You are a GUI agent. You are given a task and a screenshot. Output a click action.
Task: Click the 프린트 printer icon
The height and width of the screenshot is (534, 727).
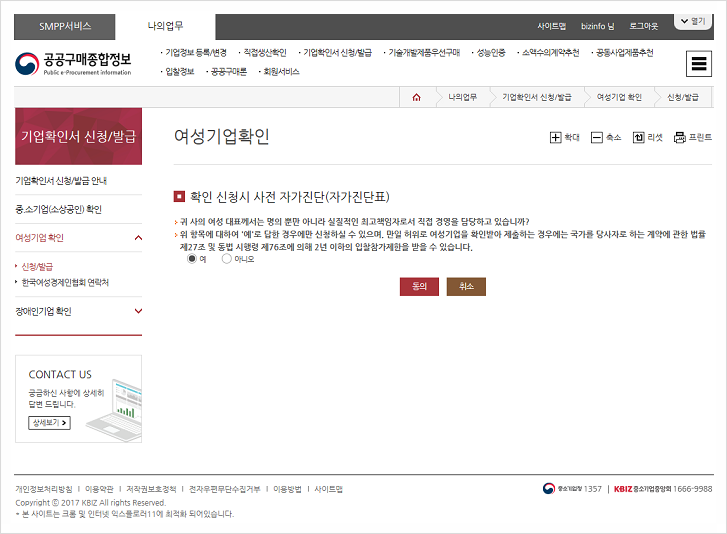(679, 138)
